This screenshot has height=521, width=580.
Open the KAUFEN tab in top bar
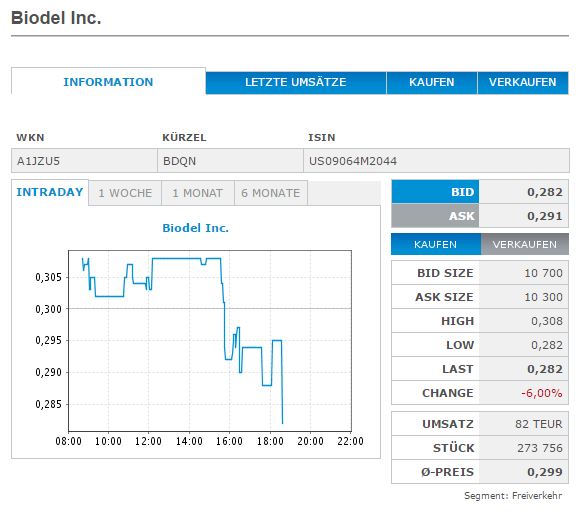click(x=432, y=82)
